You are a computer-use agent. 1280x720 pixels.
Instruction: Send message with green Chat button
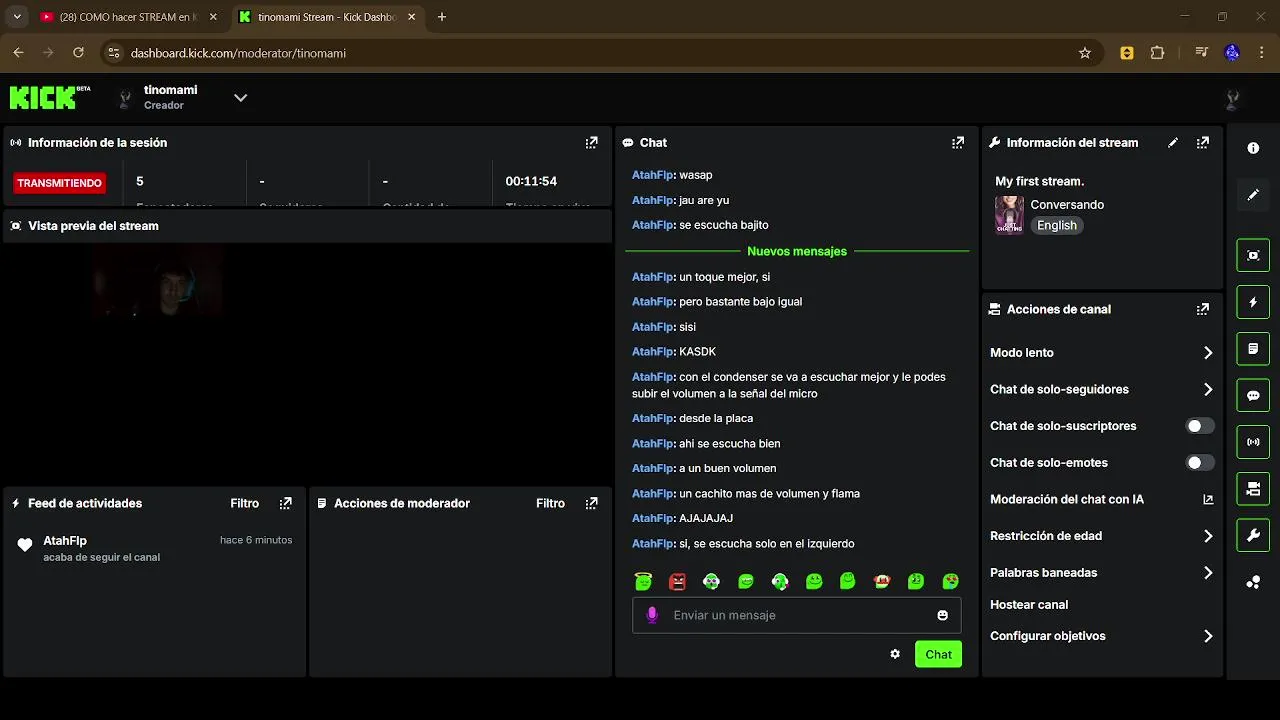tap(938, 654)
